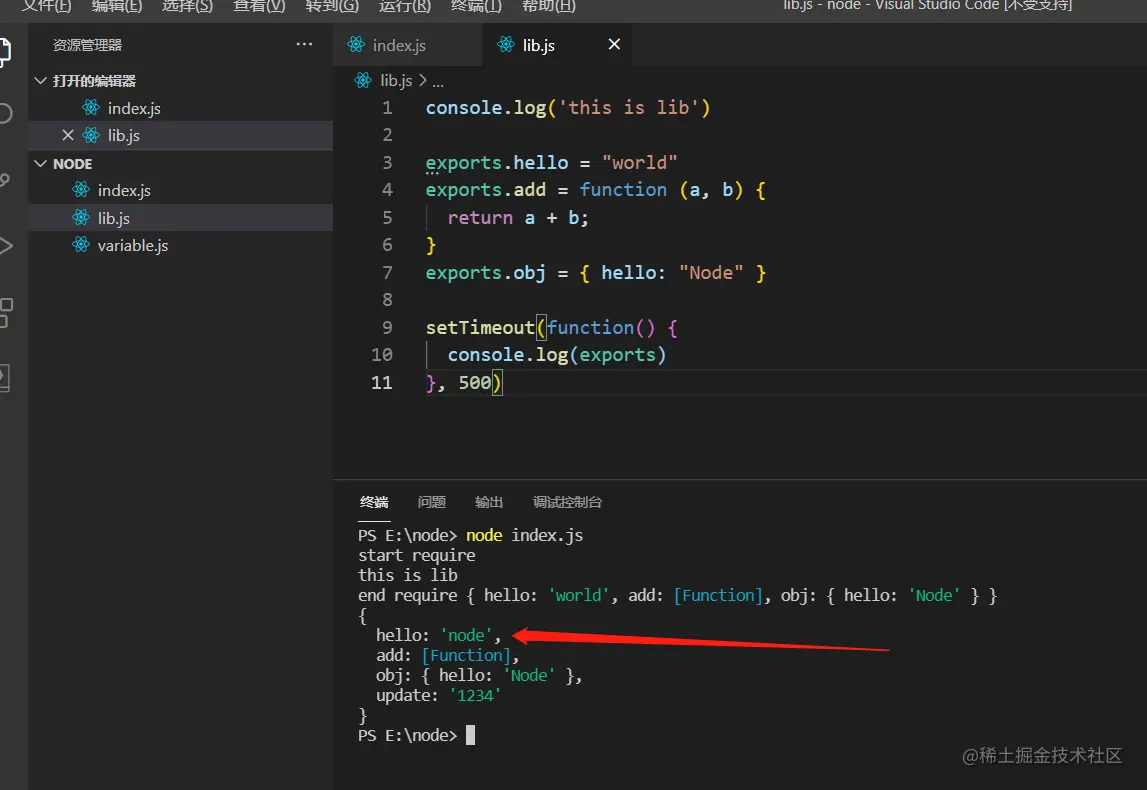Open the Search activity bar icon
The height and width of the screenshot is (790, 1147).
coord(4,113)
